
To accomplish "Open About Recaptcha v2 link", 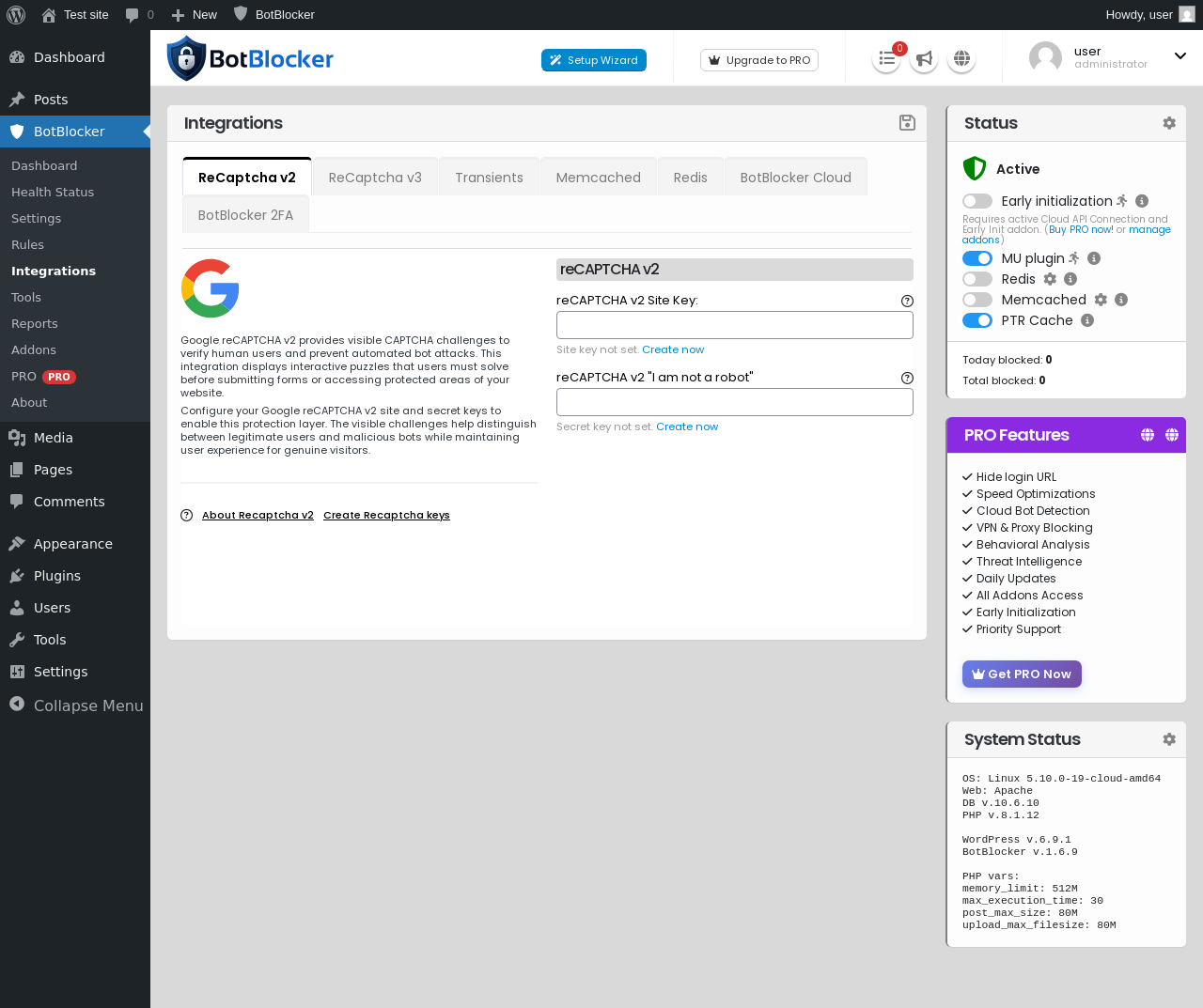I will pos(258,515).
